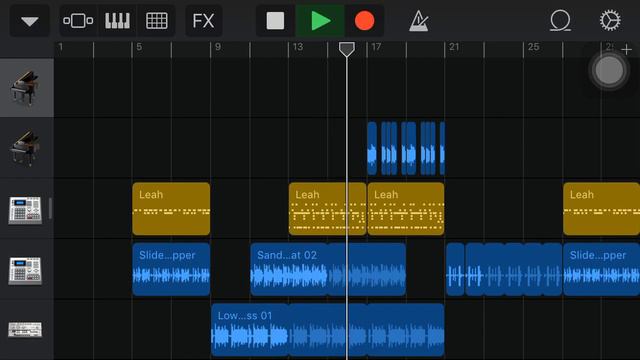Screen dimensions: 640x360
Task: Open the keyboard instrument view
Action: point(118,21)
